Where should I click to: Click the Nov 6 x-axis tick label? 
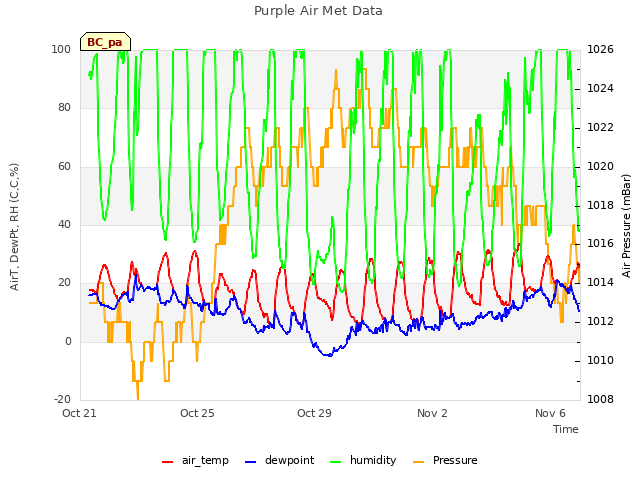(x=550, y=413)
